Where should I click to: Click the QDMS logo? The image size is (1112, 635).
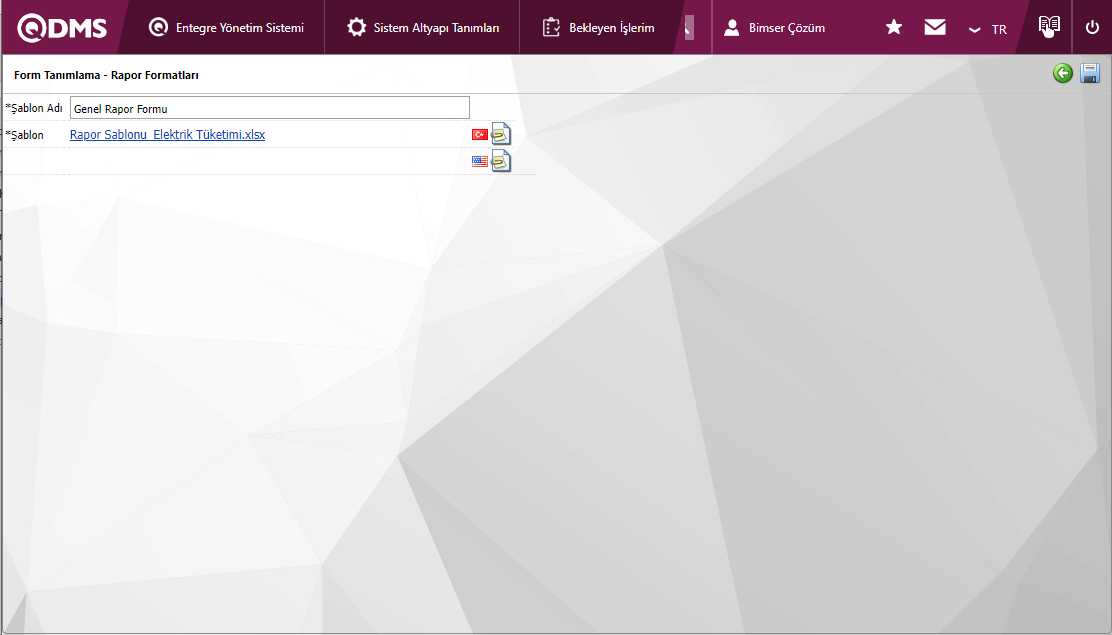click(62, 28)
